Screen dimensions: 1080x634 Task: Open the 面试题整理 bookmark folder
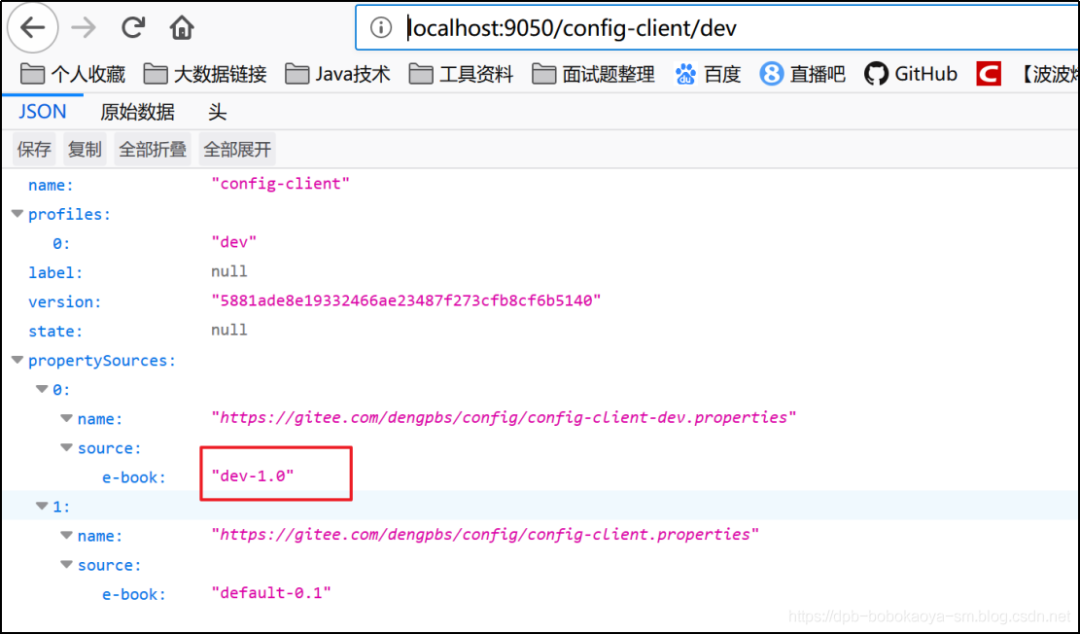pyautogui.click(x=593, y=74)
